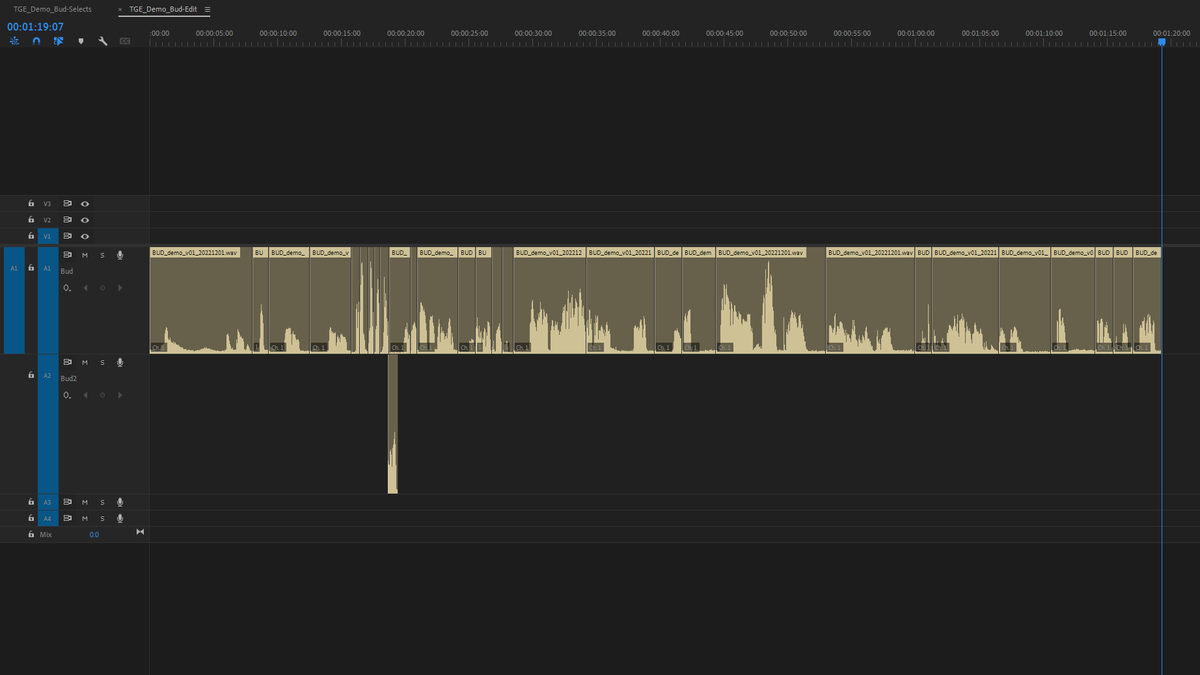Solo the Bud audio track A1
The width and height of the screenshot is (1200, 675).
tap(102, 255)
